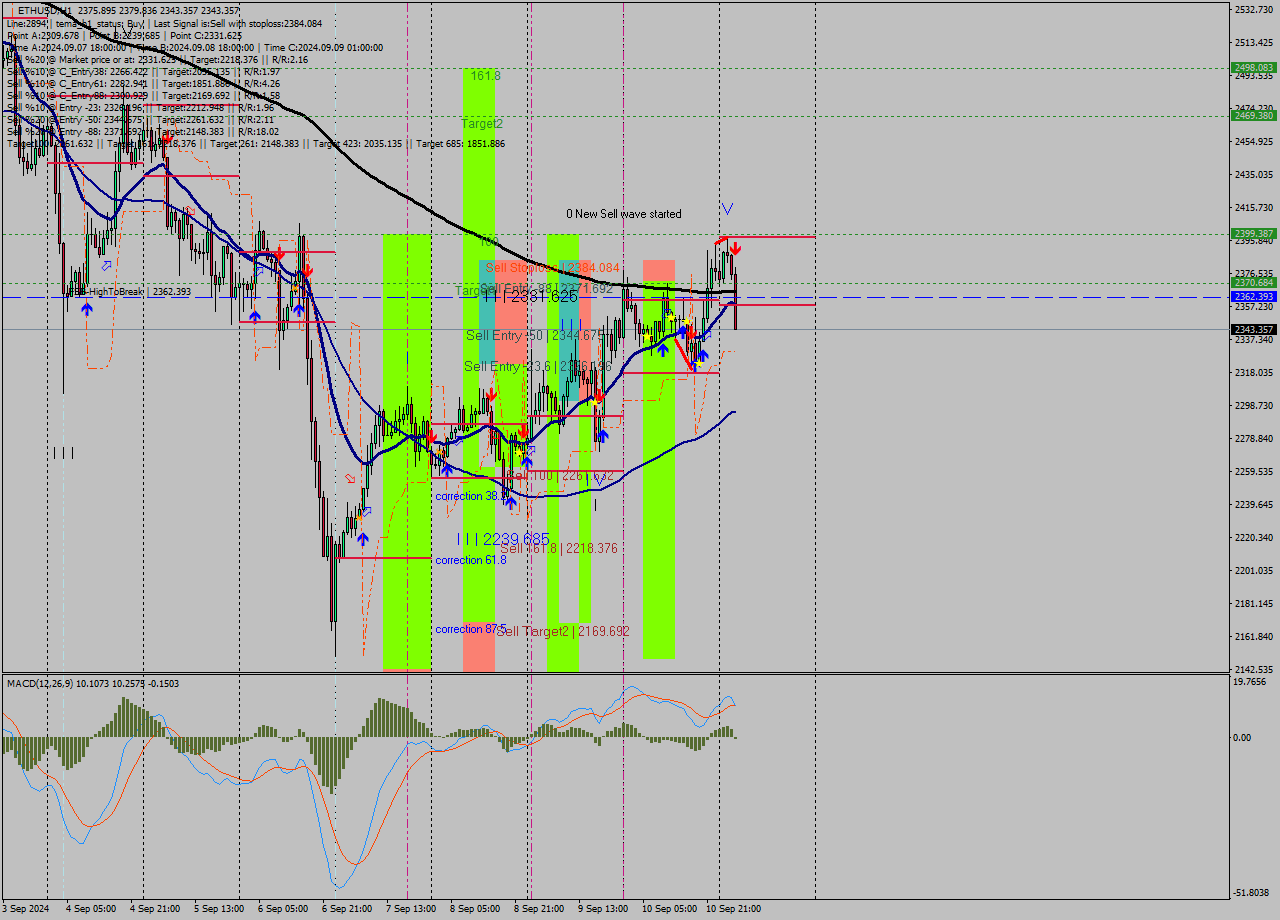
Task: Click the black current price tag 2343.357
Action: tap(1253, 329)
